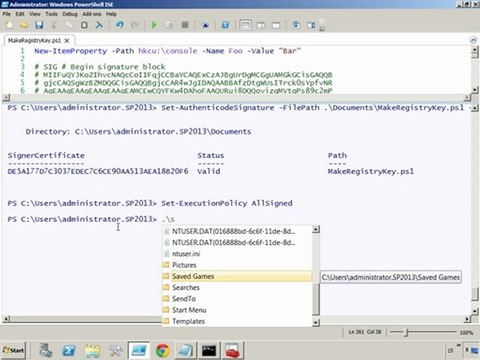
Task: Click the 100% zoom value
Action: (x=466, y=332)
